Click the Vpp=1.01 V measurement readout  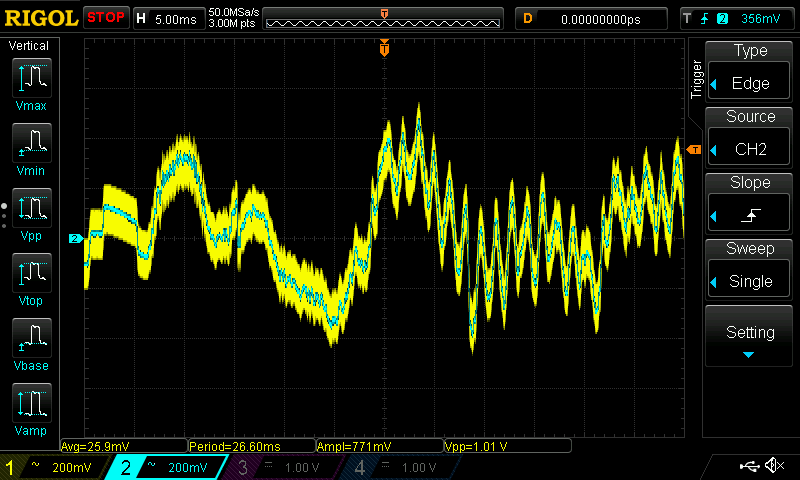508,446
